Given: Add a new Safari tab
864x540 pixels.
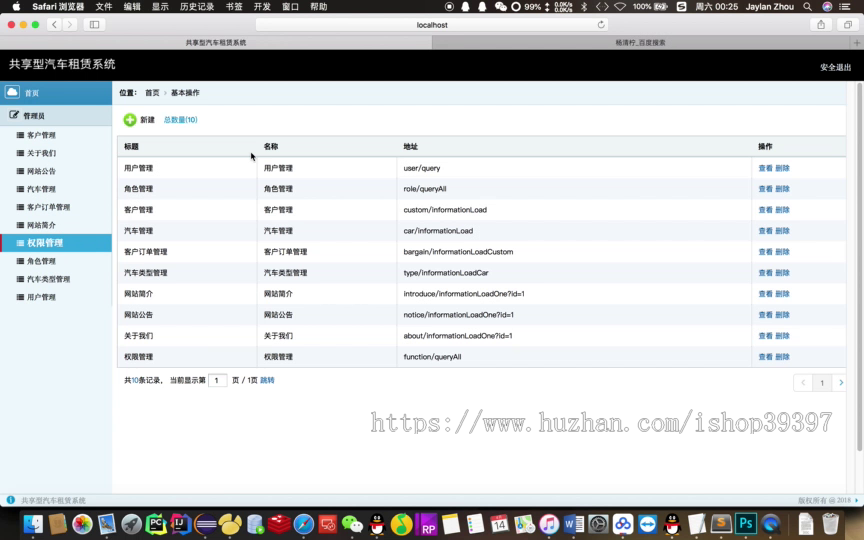Looking at the screenshot, I should pyautogui.click(x=857, y=42).
